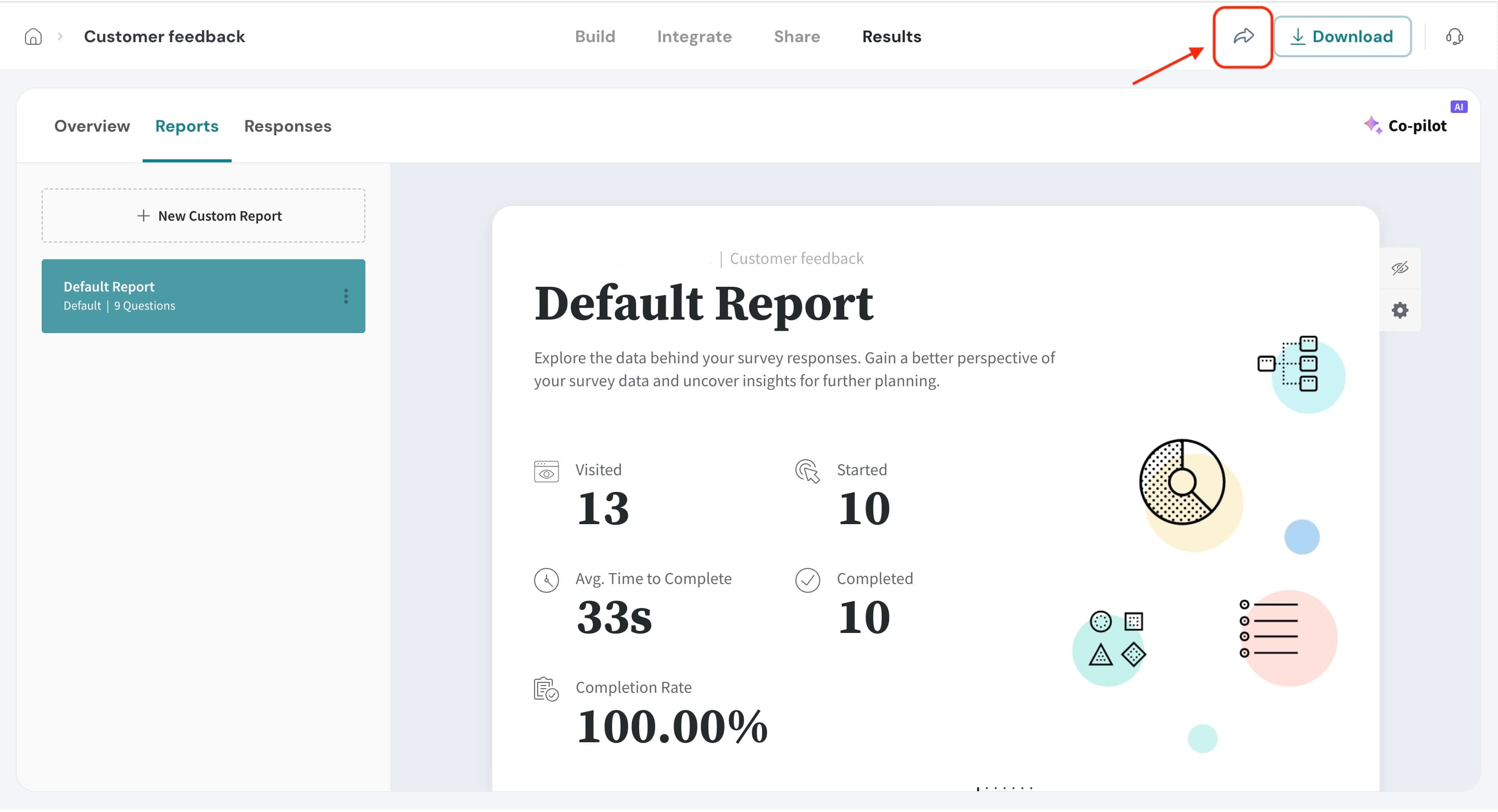Viewport: 1498px width, 812px height.
Task: Click the share arrow icon
Action: point(1243,36)
